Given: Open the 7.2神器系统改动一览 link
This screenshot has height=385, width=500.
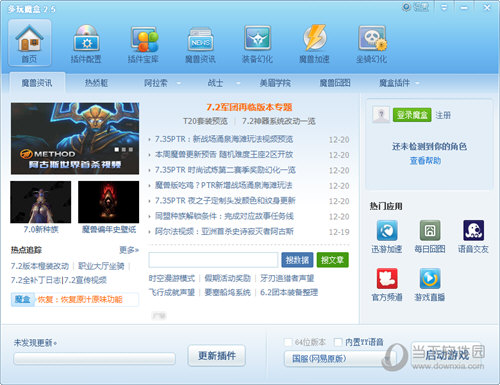Looking at the screenshot, I should click(x=278, y=121).
